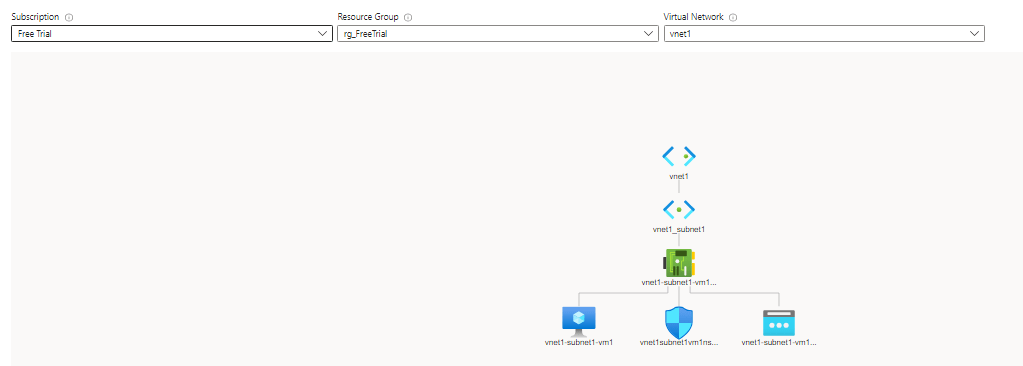Click the vnet1_subnet1 text label

click(x=679, y=230)
